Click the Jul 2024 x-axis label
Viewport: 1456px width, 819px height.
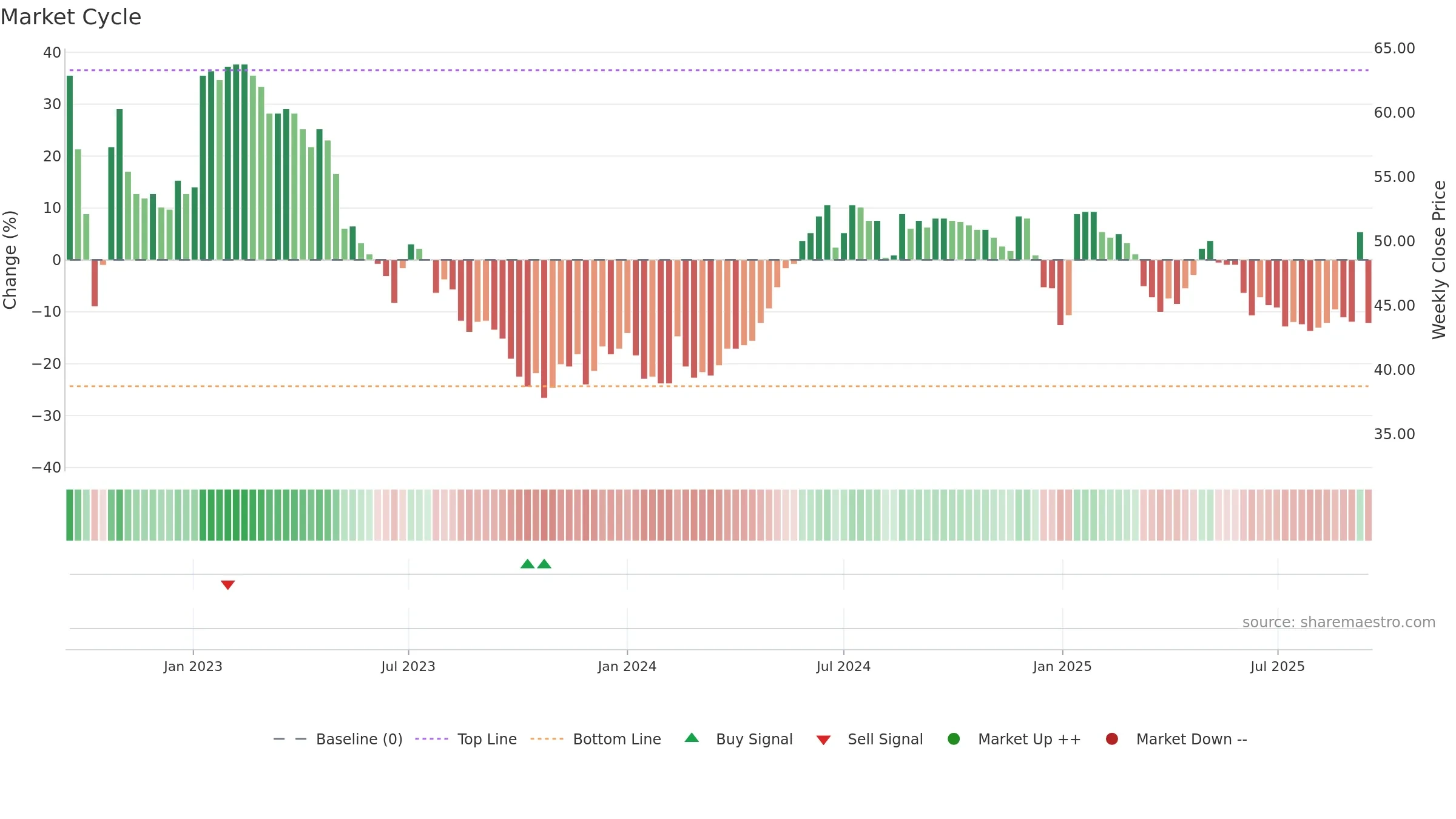843,667
